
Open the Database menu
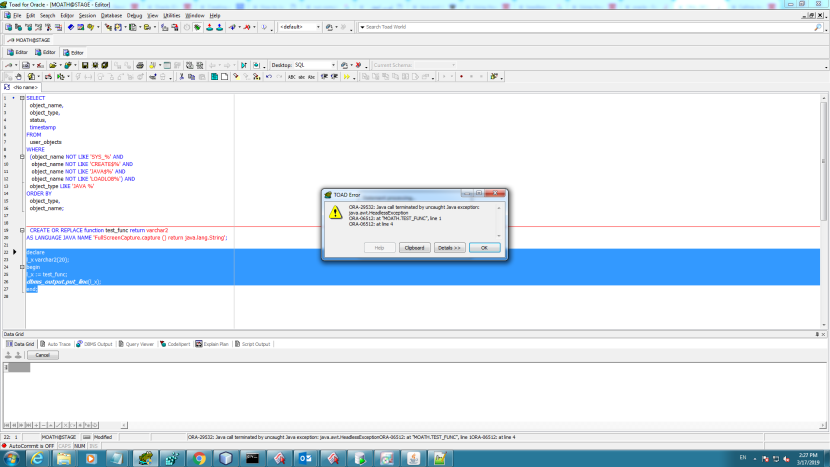click(111, 16)
